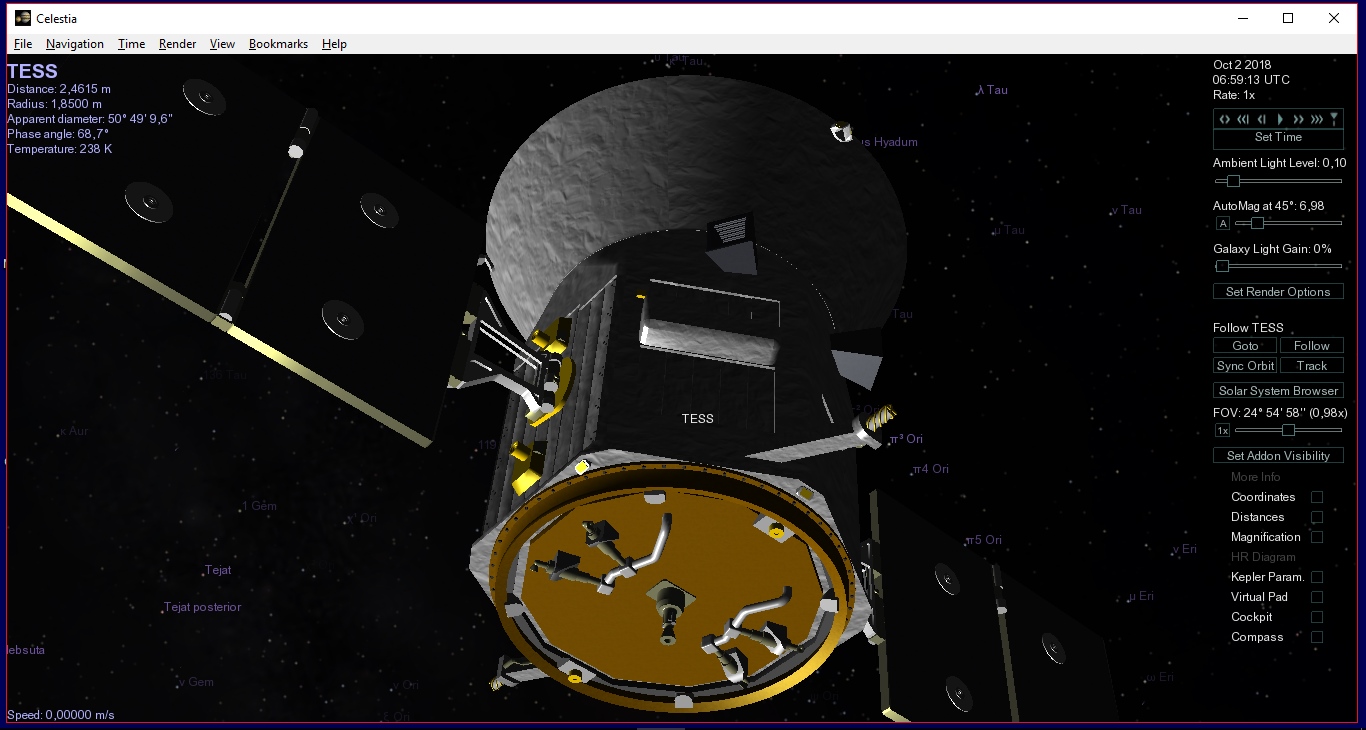The height and width of the screenshot is (730, 1366).
Task: Click the FOV slider handle
Action: [x=1288, y=430]
